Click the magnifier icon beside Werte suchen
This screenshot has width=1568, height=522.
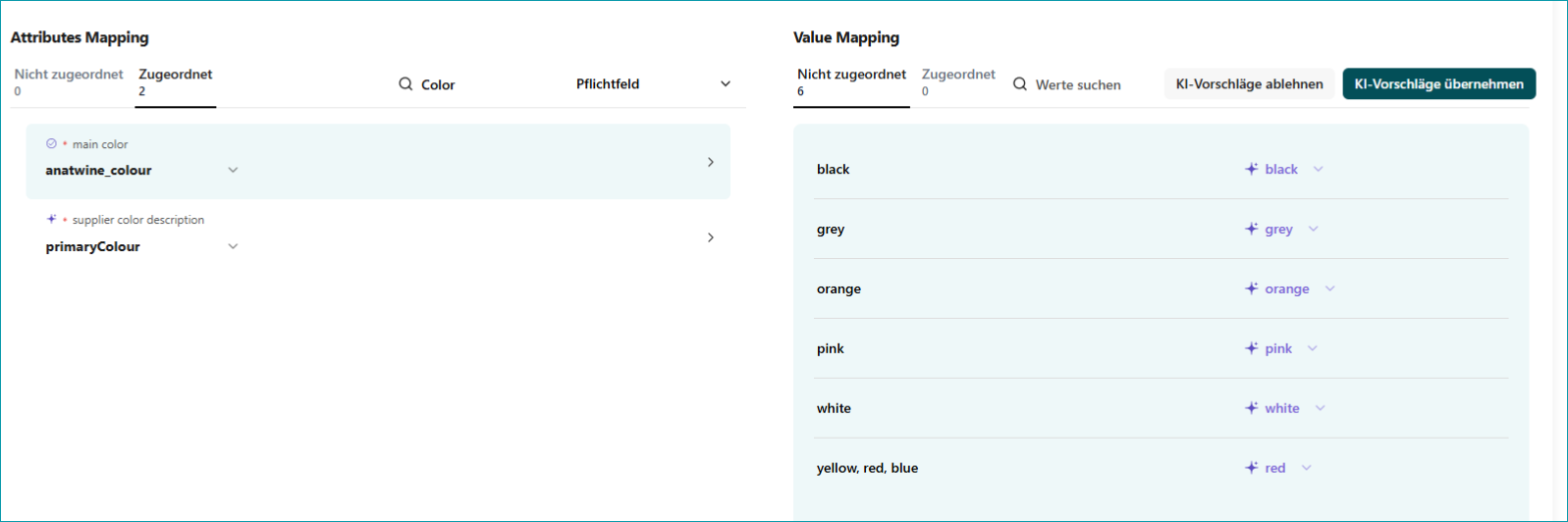tap(1020, 84)
